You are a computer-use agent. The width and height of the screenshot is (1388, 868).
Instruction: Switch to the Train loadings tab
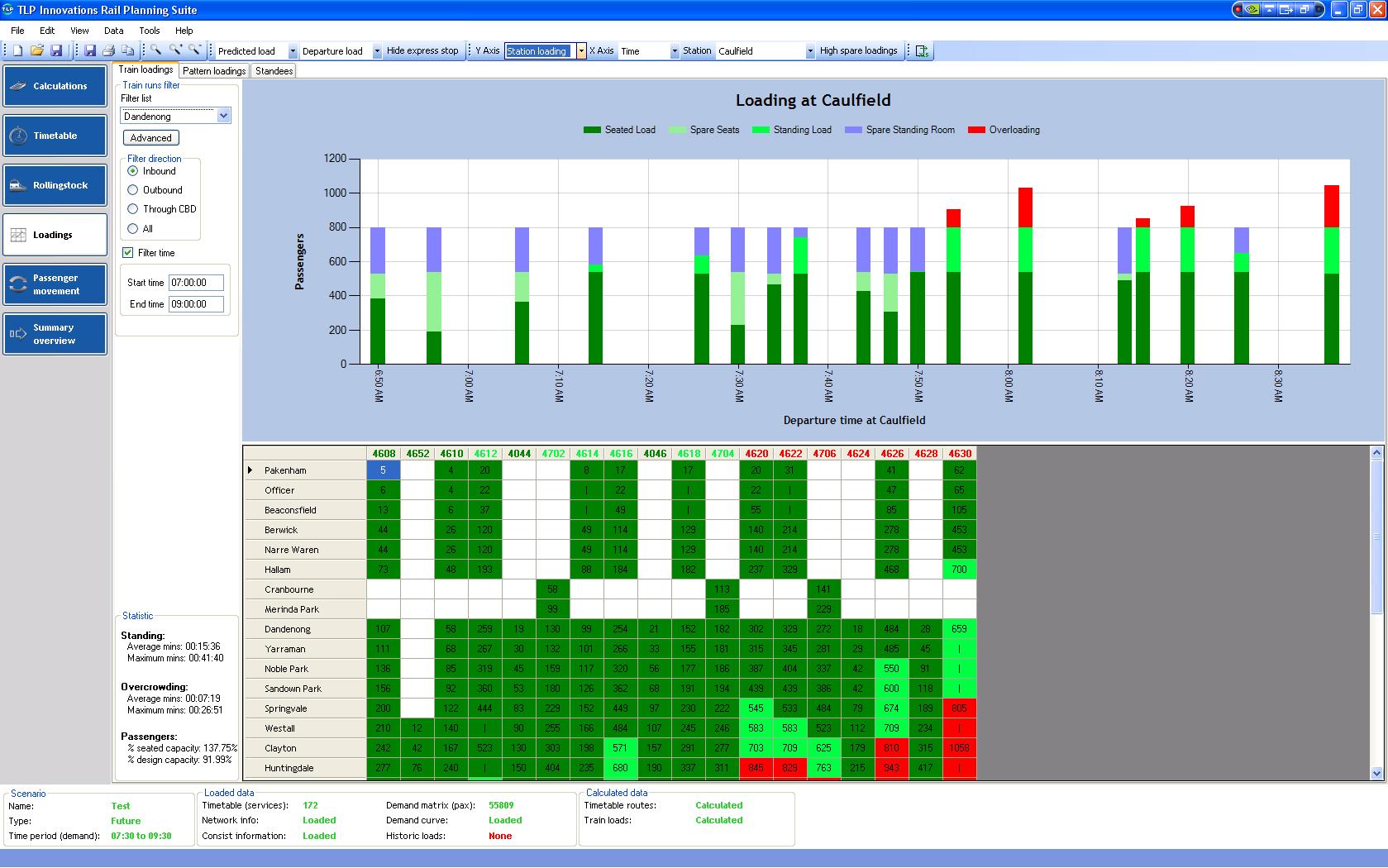pyautogui.click(x=145, y=69)
